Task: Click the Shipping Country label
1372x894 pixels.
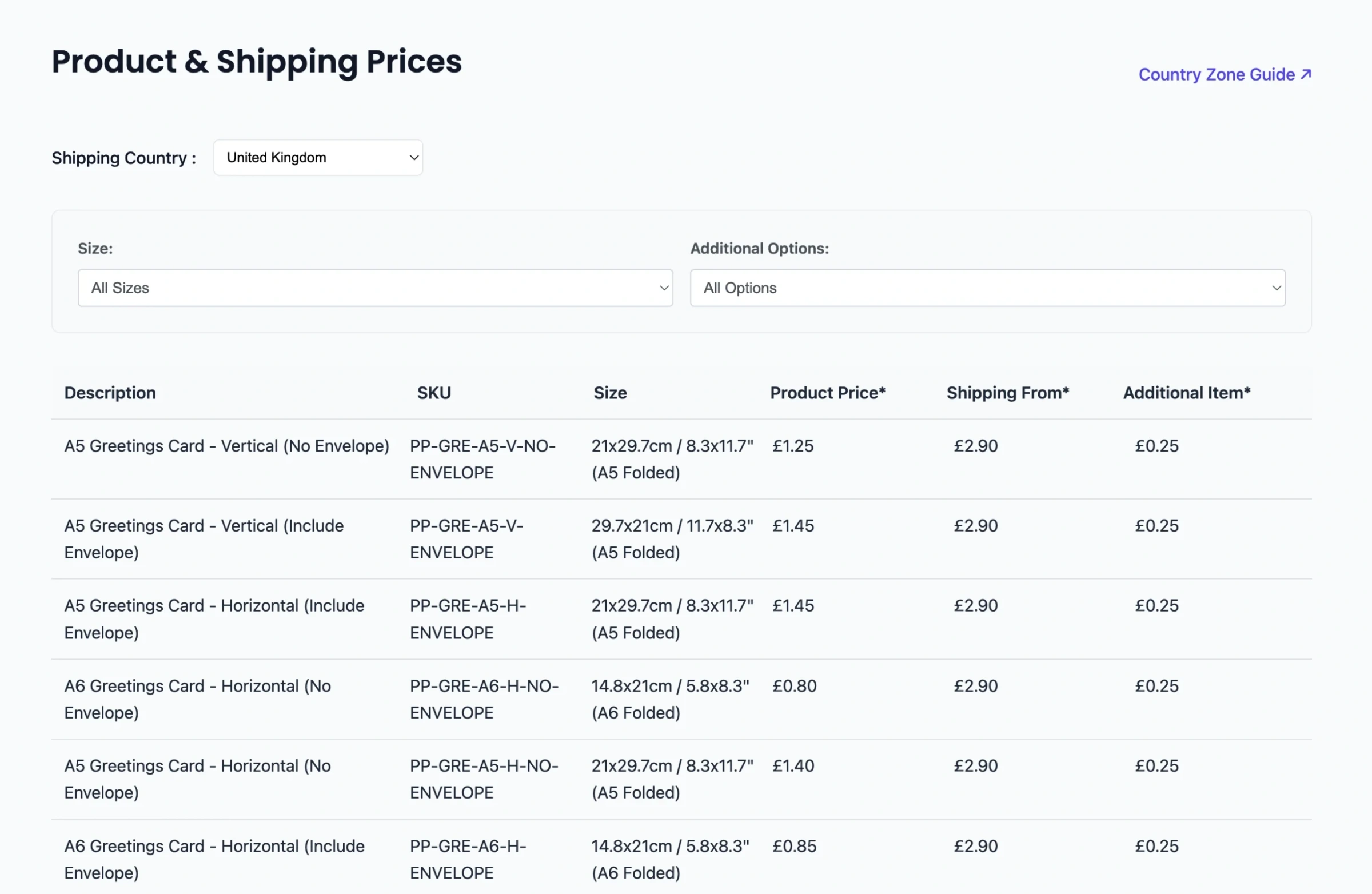Action: 123,157
